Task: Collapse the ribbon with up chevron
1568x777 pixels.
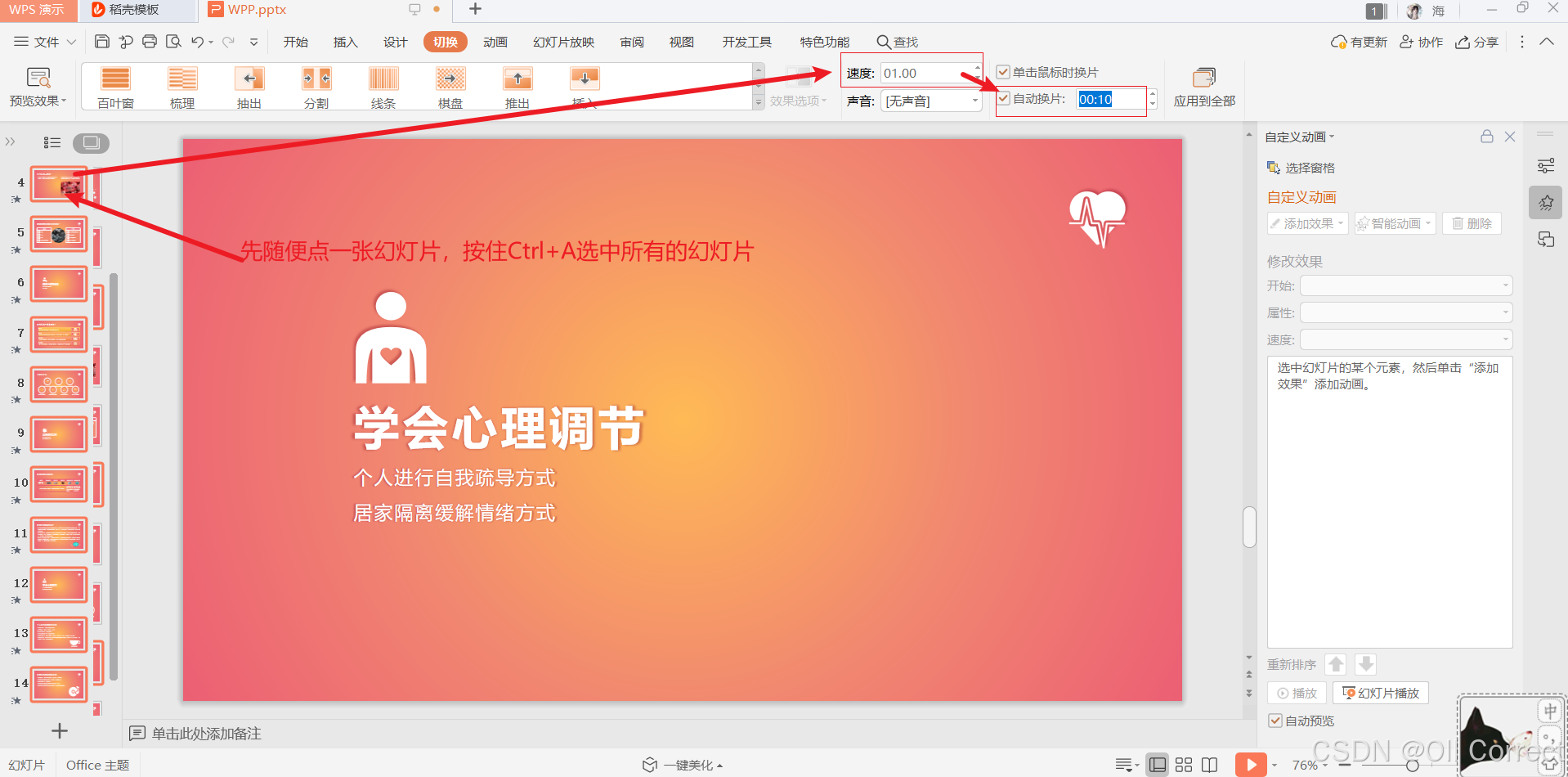Action: click(1547, 42)
